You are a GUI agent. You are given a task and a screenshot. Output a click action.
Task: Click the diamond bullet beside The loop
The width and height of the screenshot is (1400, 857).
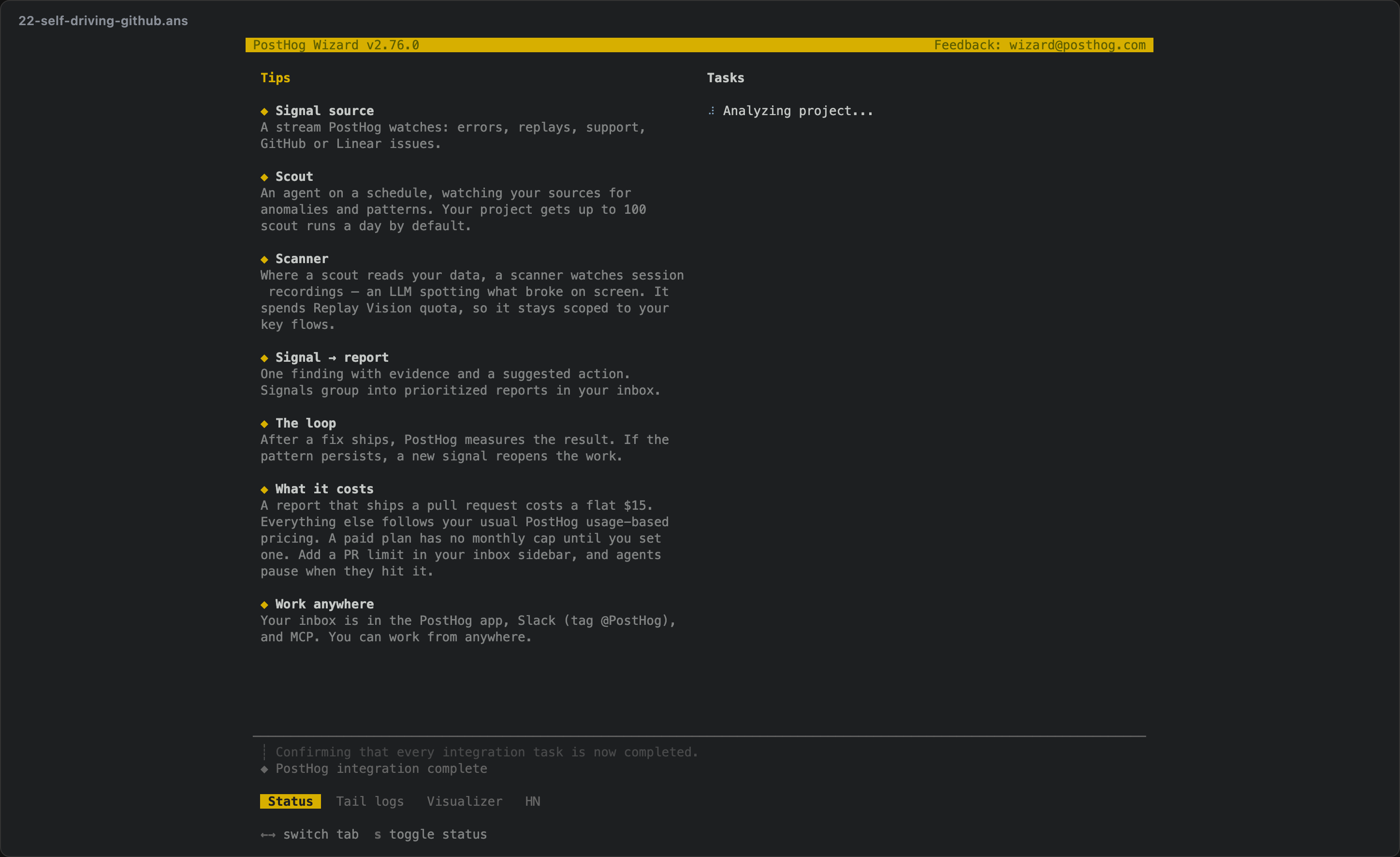(264, 424)
